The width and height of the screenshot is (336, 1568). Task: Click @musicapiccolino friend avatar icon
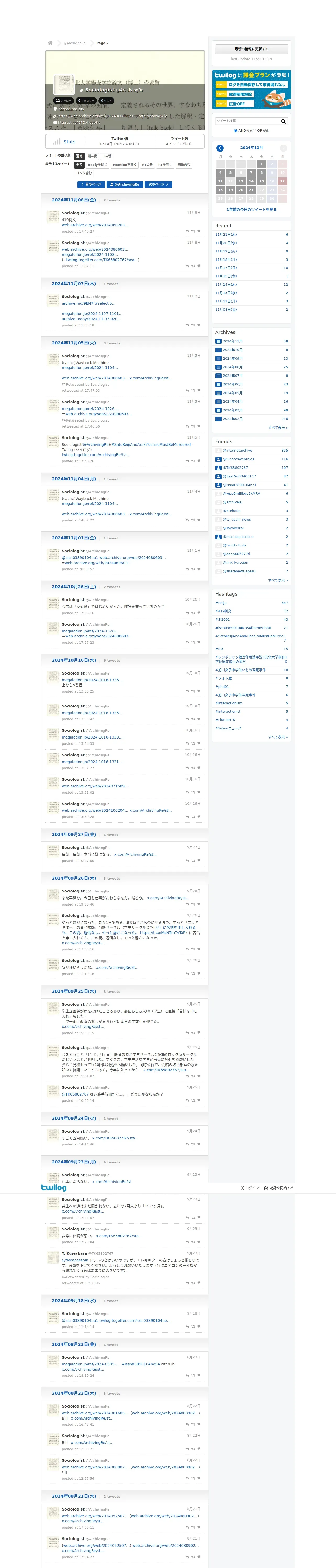point(218,537)
